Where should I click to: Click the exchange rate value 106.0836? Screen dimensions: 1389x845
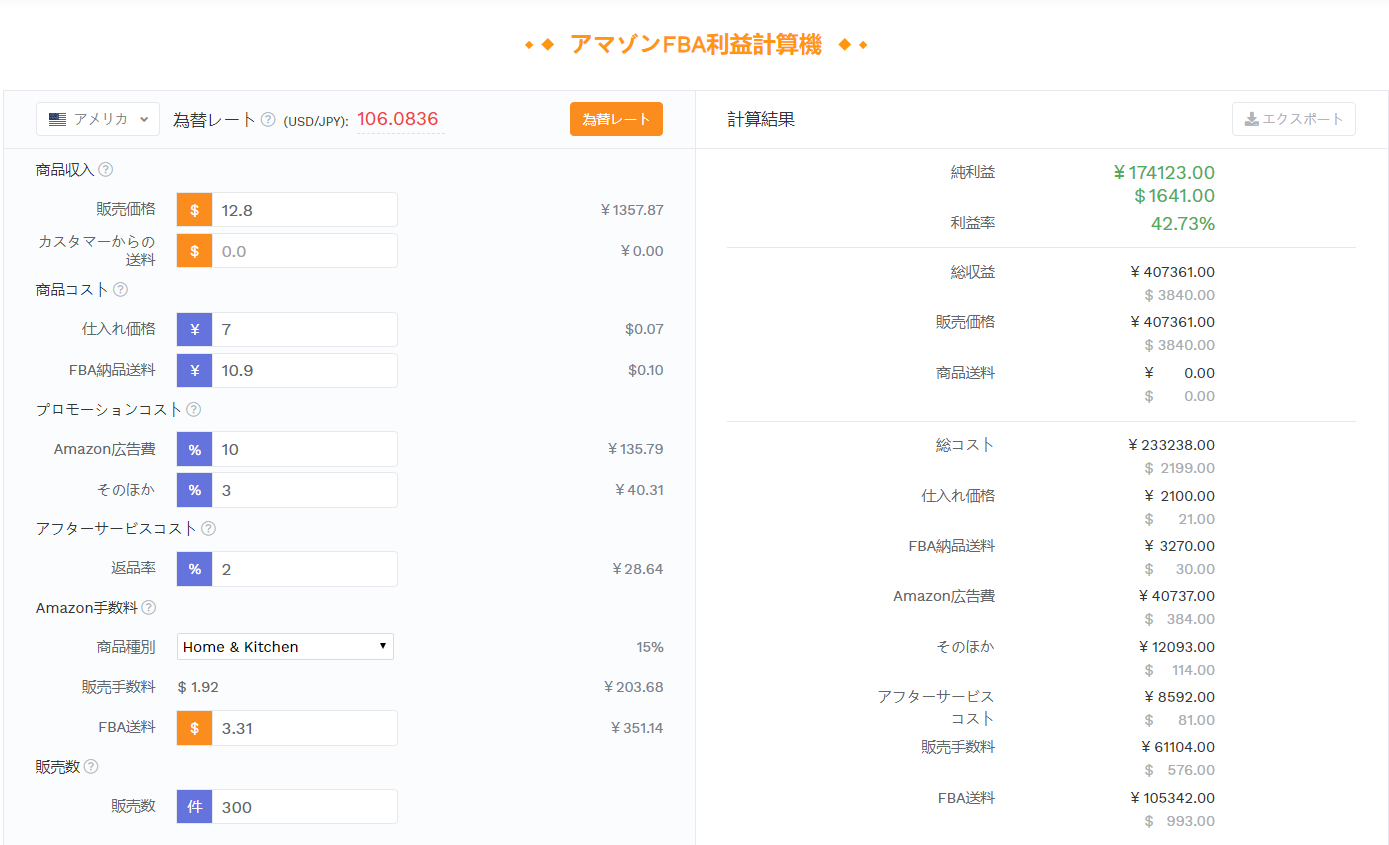(398, 119)
